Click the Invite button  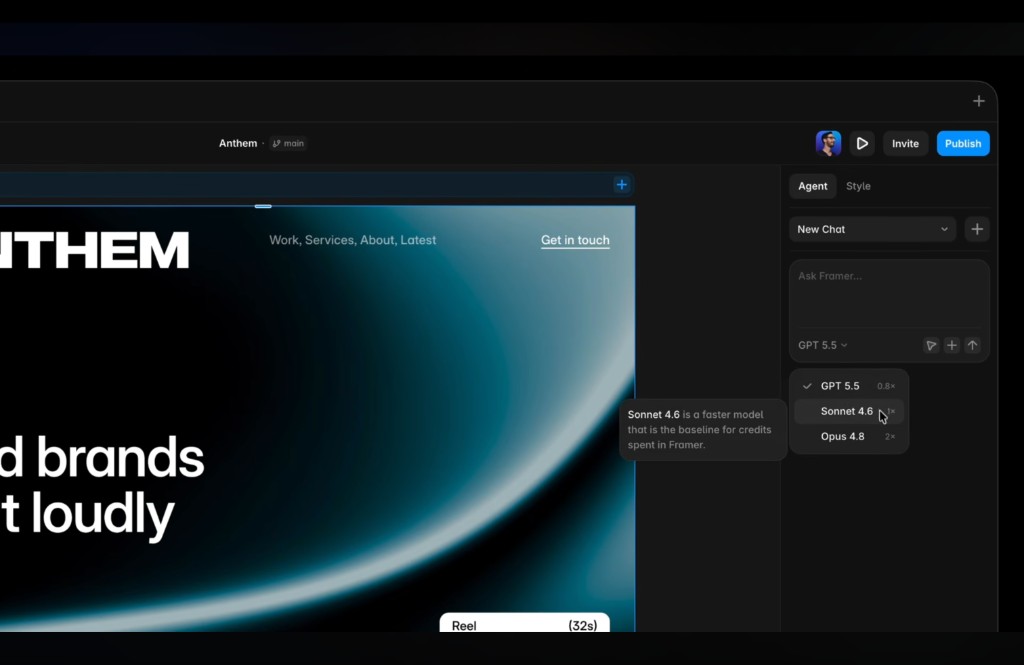coord(905,143)
